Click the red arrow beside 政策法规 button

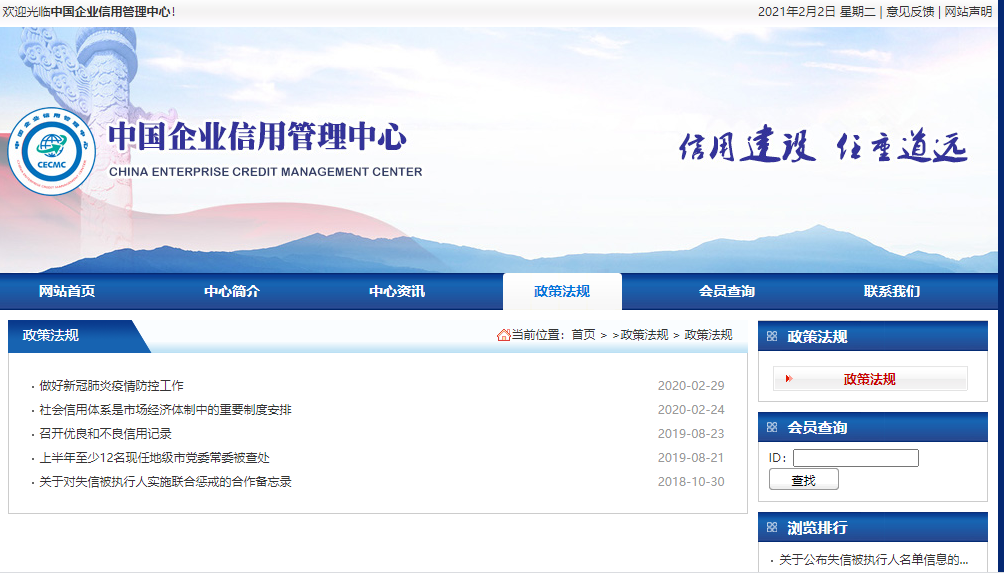789,378
